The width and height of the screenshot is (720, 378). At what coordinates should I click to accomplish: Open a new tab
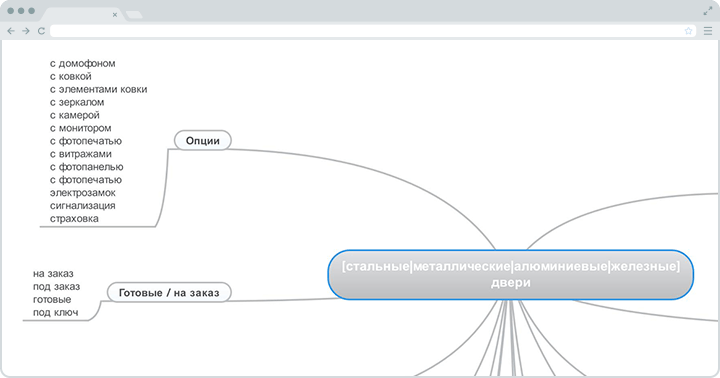(134, 15)
